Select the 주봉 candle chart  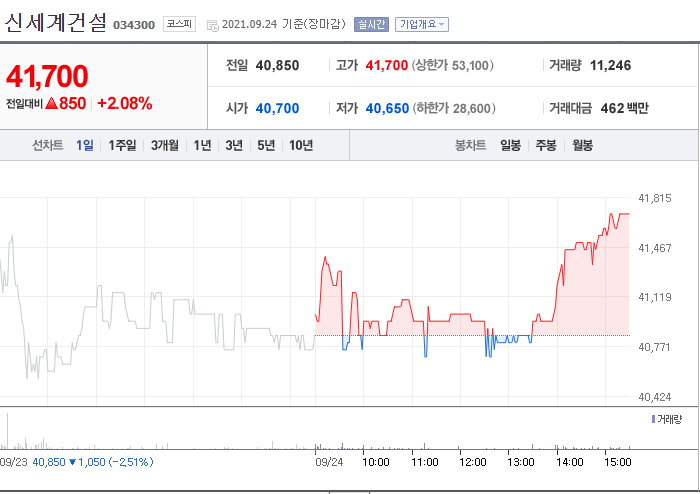point(546,145)
